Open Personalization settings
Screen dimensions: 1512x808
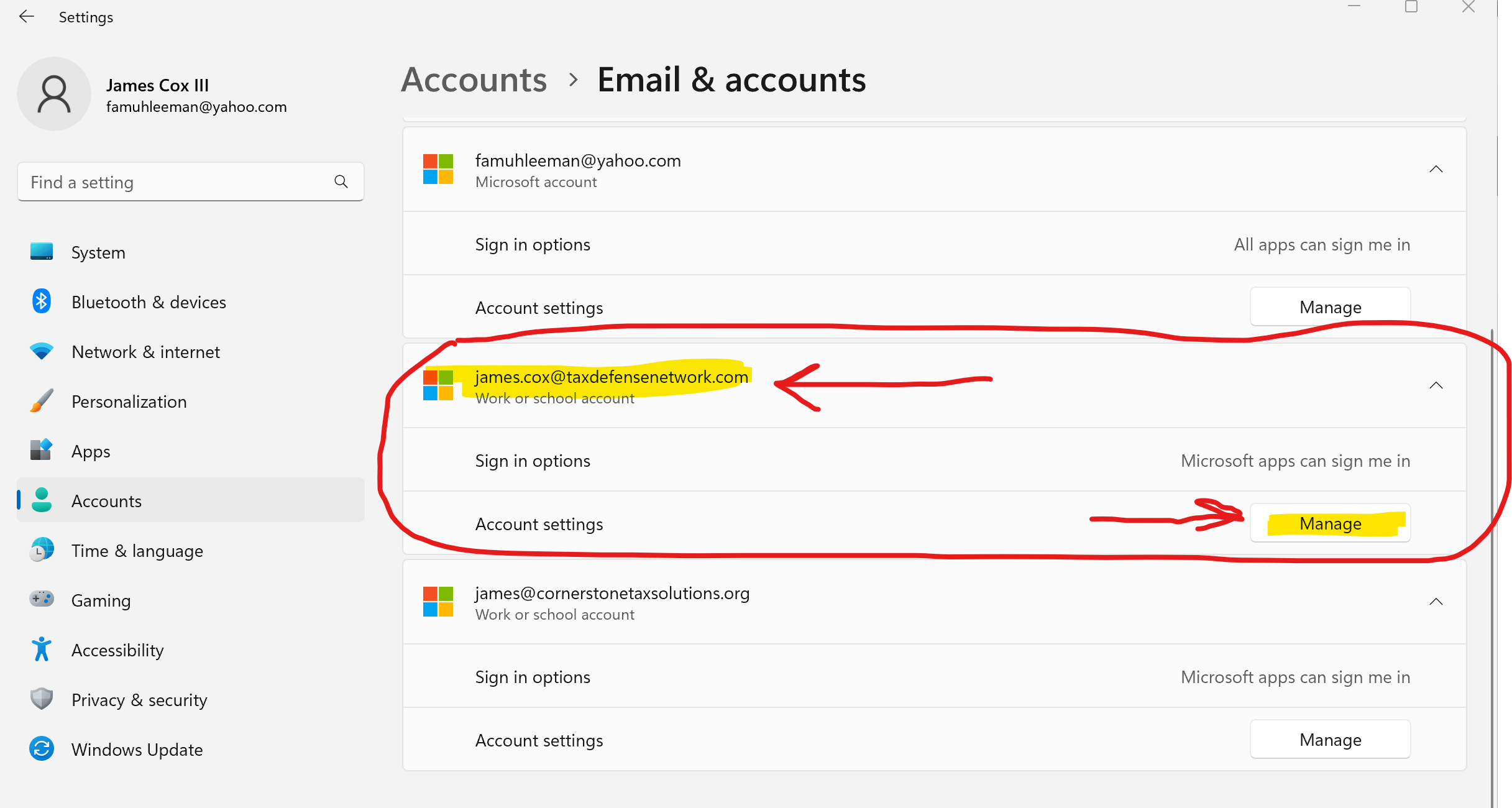(x=191, y=401)
